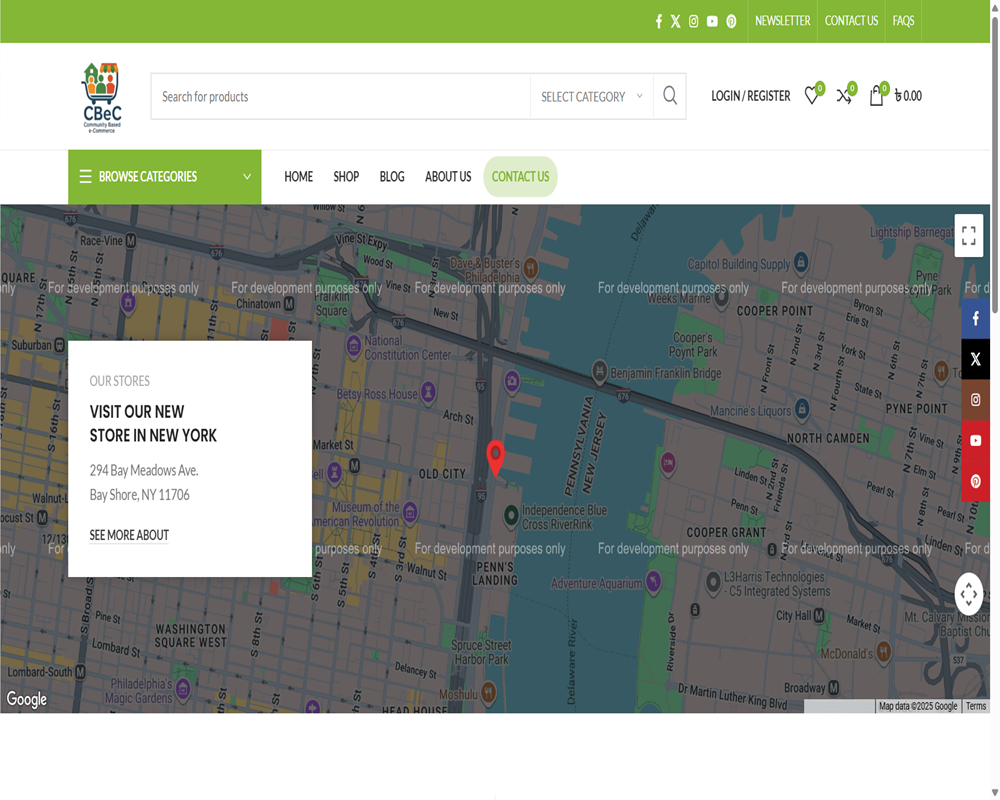Expand the Select Category dropdown
1000x800 pixels.
point(591,97)
